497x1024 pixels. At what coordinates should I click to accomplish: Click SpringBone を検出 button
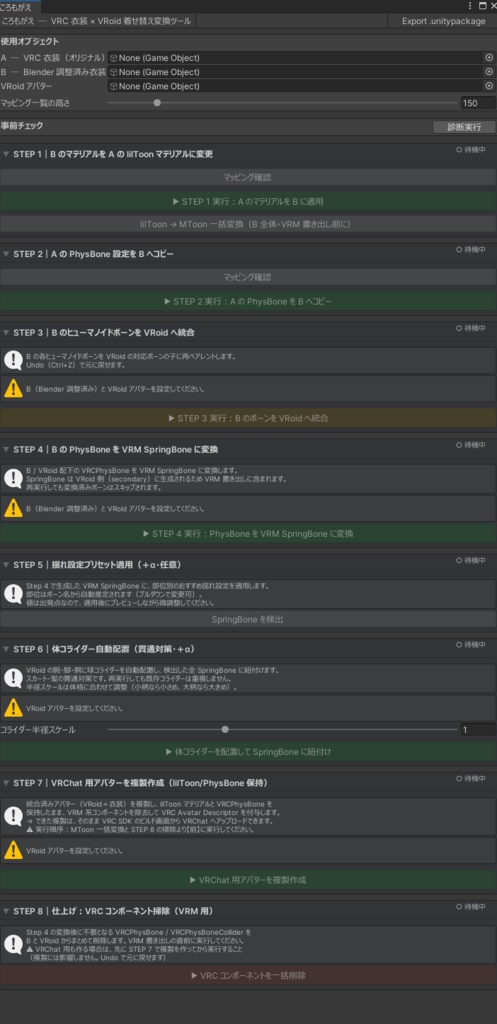pos(248,618)
